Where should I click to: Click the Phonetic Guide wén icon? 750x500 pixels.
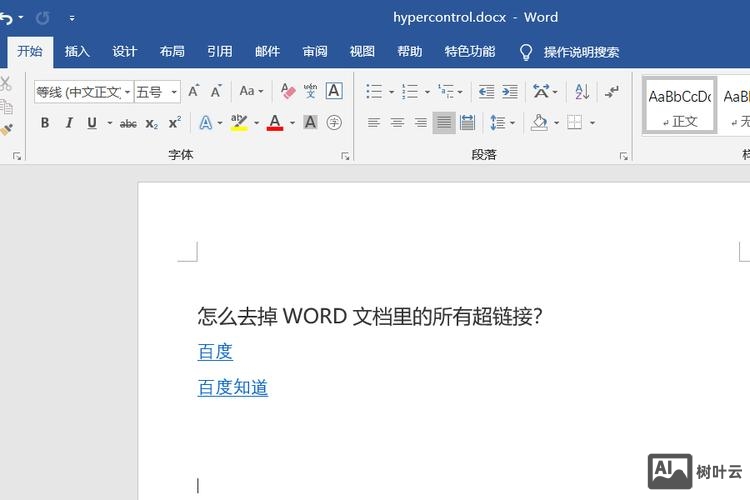[x=310, y=91]
